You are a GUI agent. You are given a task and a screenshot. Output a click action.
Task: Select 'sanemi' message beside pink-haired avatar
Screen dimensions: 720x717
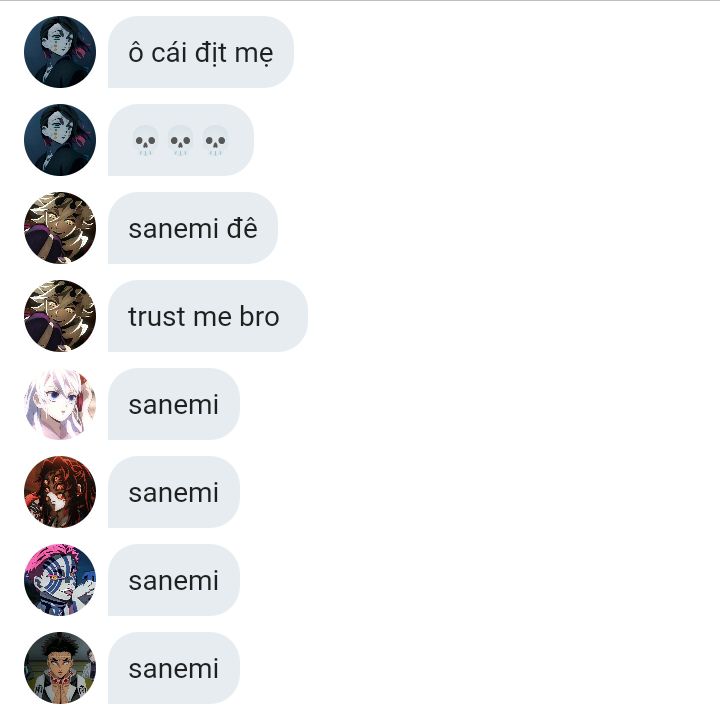pyautogui.click(x=174, y=580)
